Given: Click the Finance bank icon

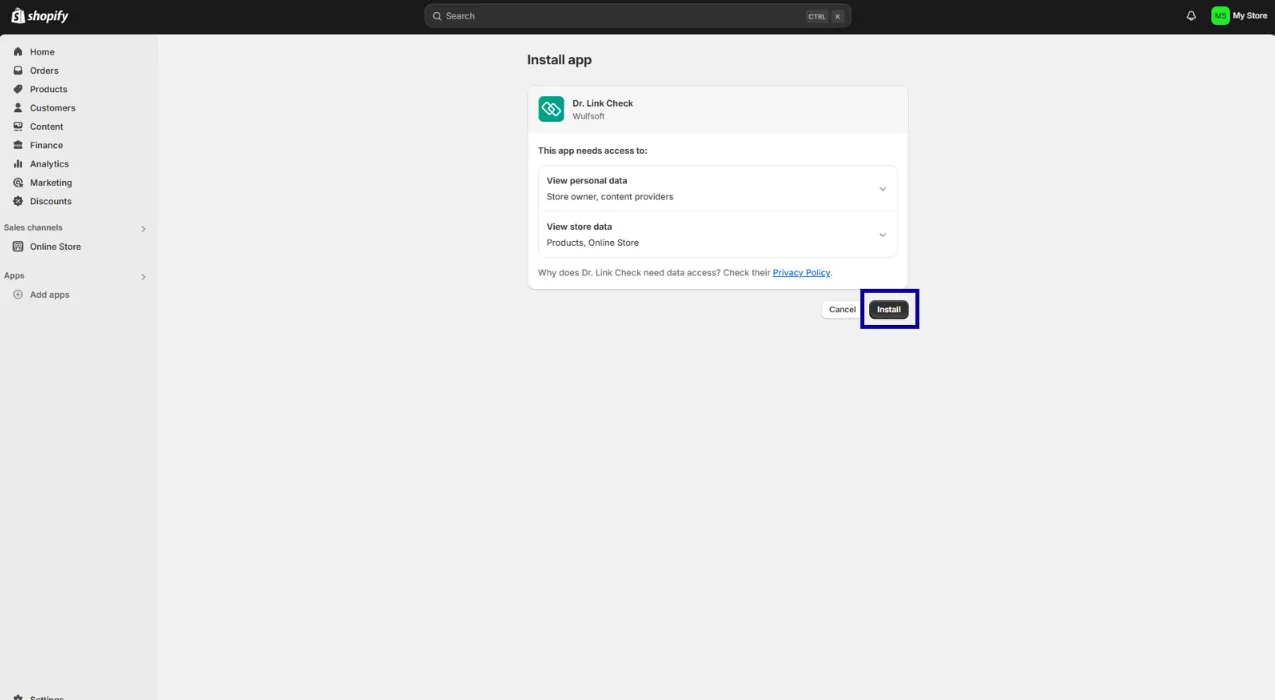Looking at the screenshot, I should coord(18,145).
